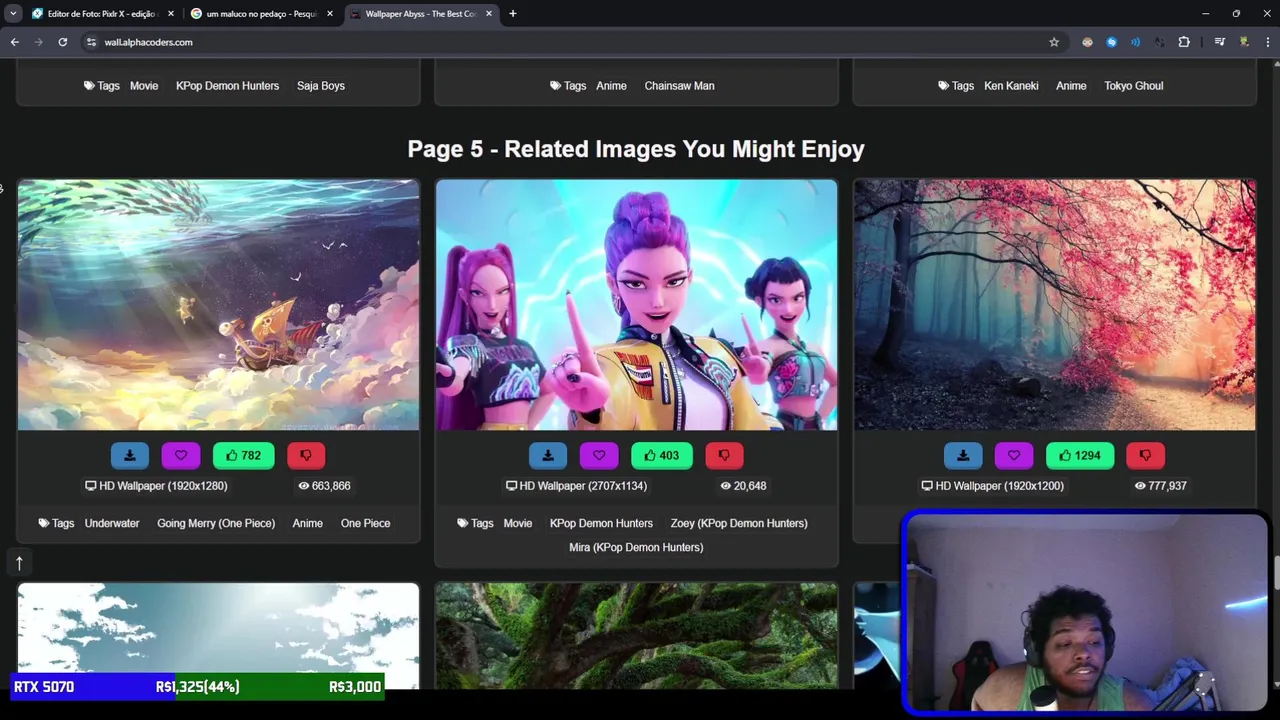Open the Zoey (KPop Demon Hunters) tag
The width and height of the screenshot is (1280, 720).
point(739,523)
